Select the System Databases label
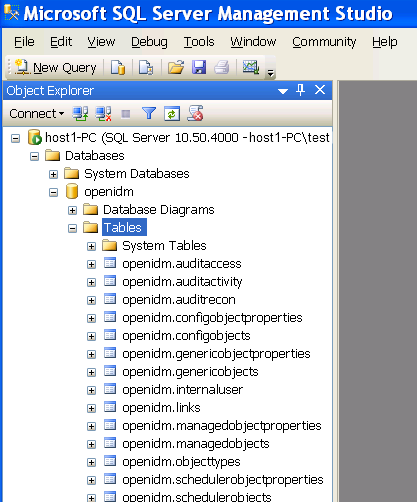Screen dimensions: 417x502 coord(137,174)
